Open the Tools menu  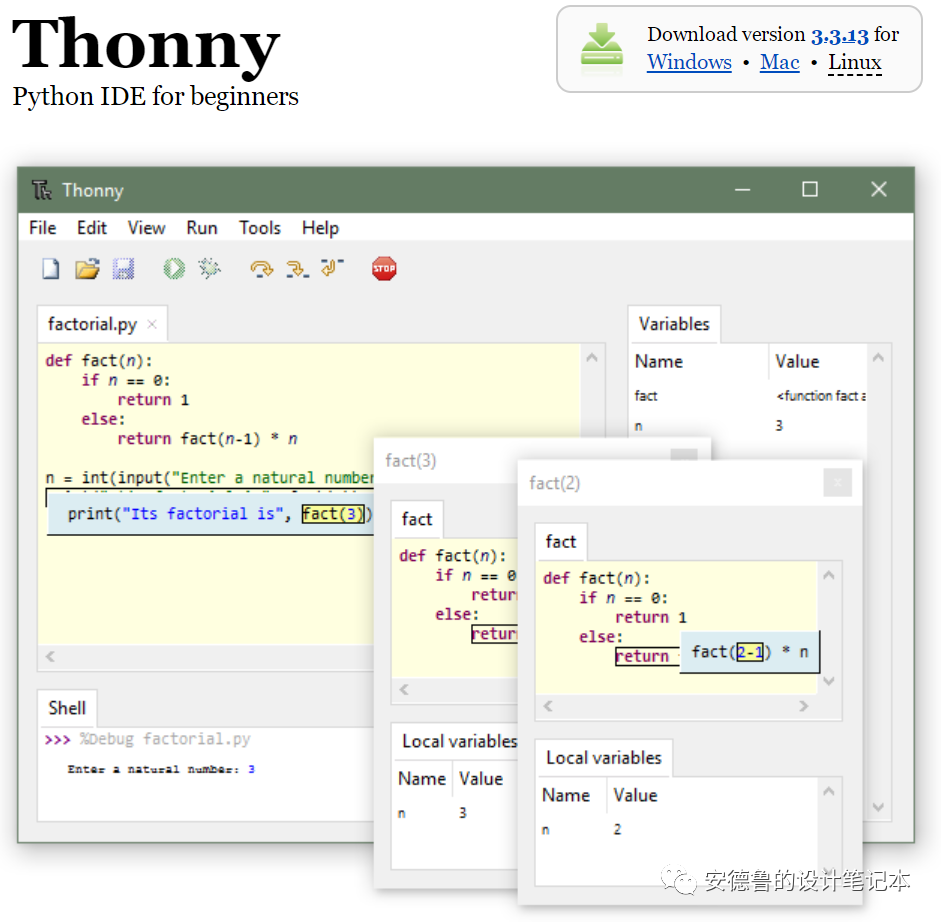click(x=260, y=227)
